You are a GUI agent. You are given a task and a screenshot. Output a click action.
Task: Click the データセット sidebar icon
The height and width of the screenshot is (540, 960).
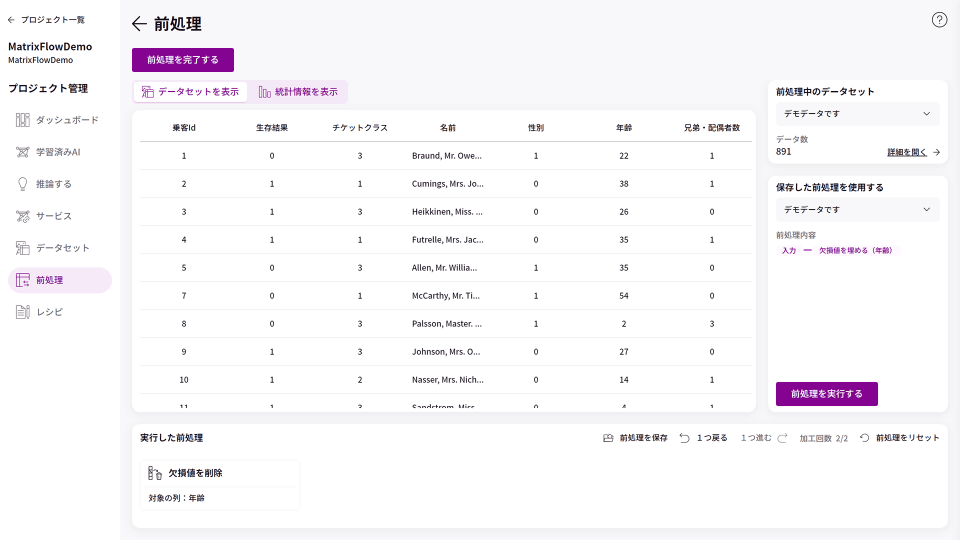tap(23, 248)
